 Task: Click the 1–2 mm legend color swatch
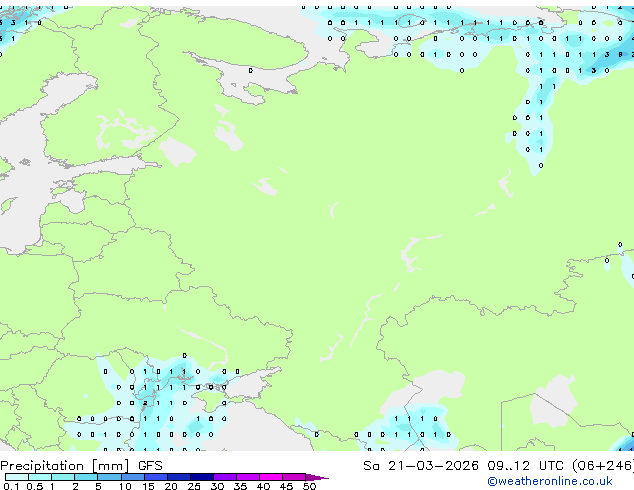pyautogui.click(x=63, y=477)
